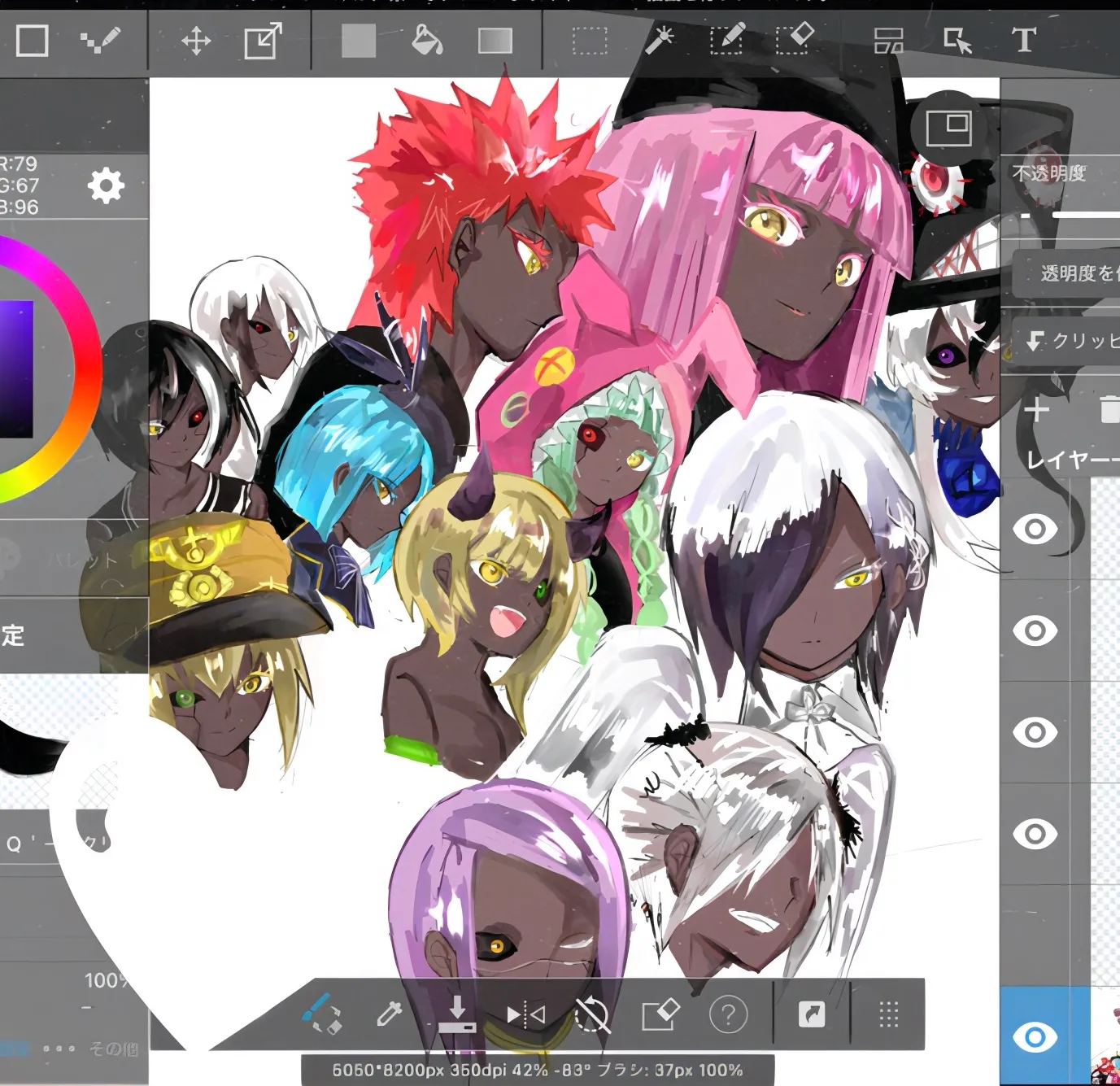
Task: Select the Magic Wand tool
Action: (660, 40)
